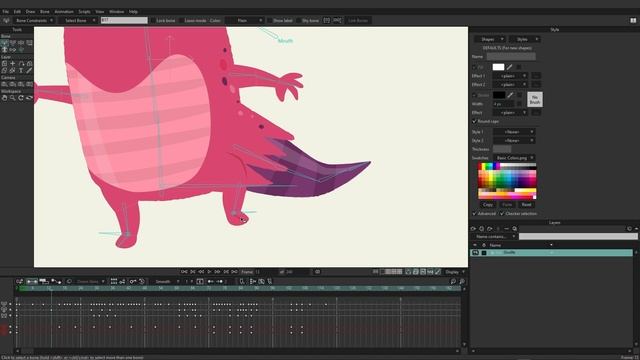This screenshot has height=360, width=640.
Task: Select the Select Bone tool in Tools
Action: [x=4, y=42]
